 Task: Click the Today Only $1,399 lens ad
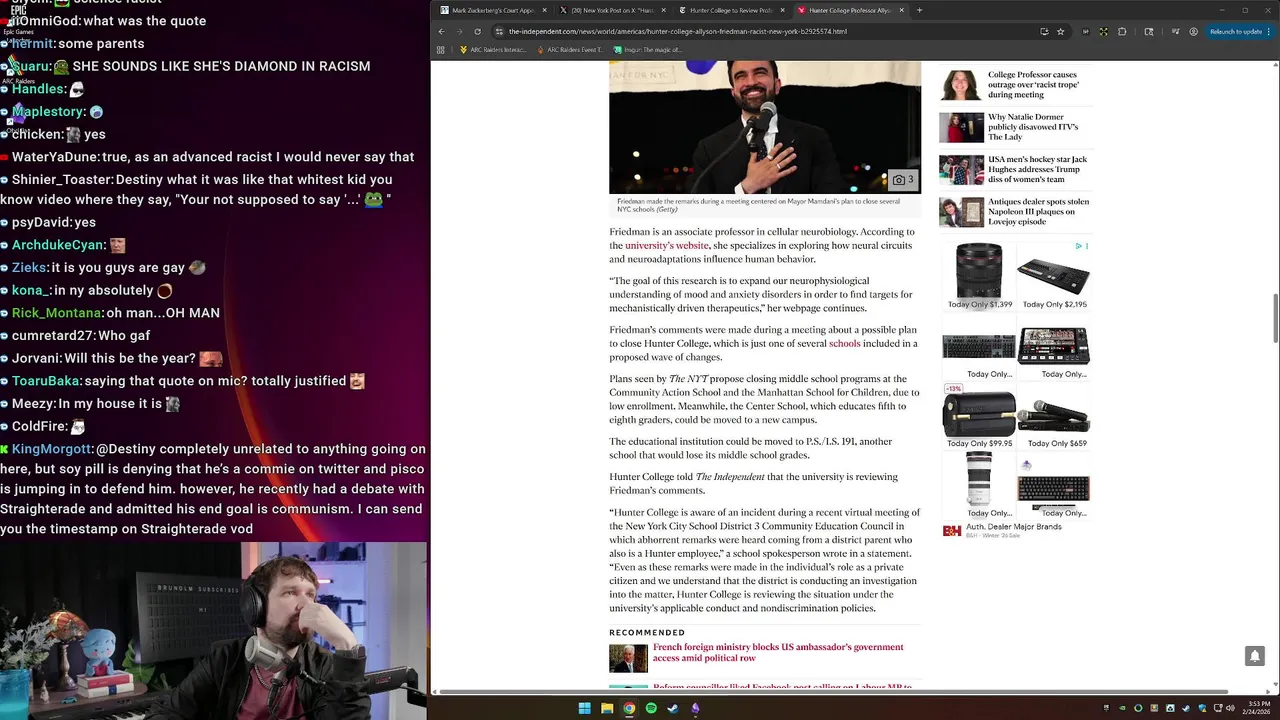click(979, 276)
